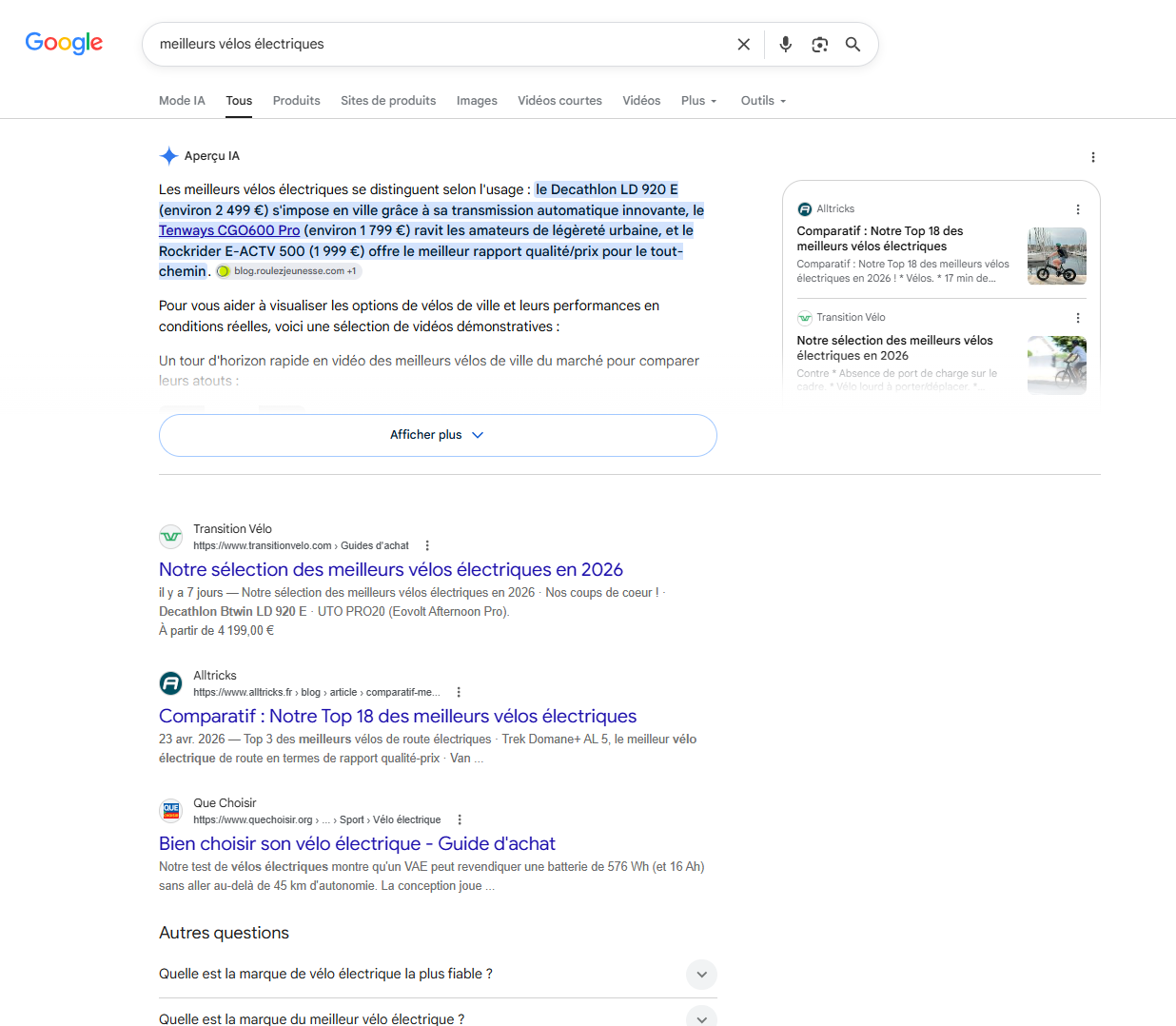Switch to the Produits tab
Image resolution: width=1176 pixels, height=1026 pixels.
click(x=297, y=101)
